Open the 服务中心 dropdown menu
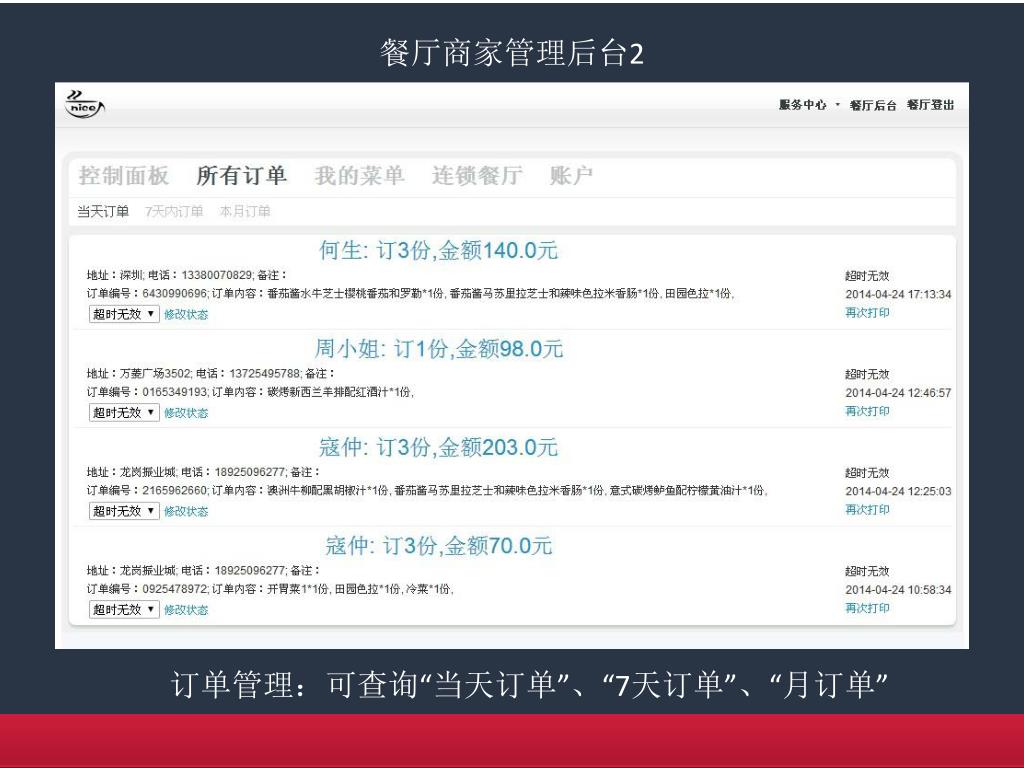 click(x=809, y=104)
